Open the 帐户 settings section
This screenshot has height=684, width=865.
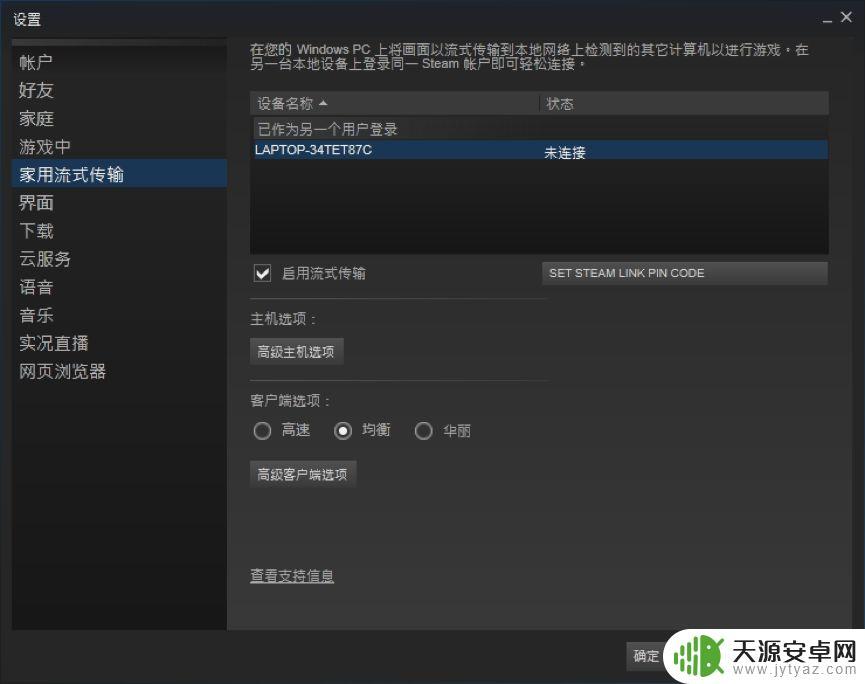119,62
